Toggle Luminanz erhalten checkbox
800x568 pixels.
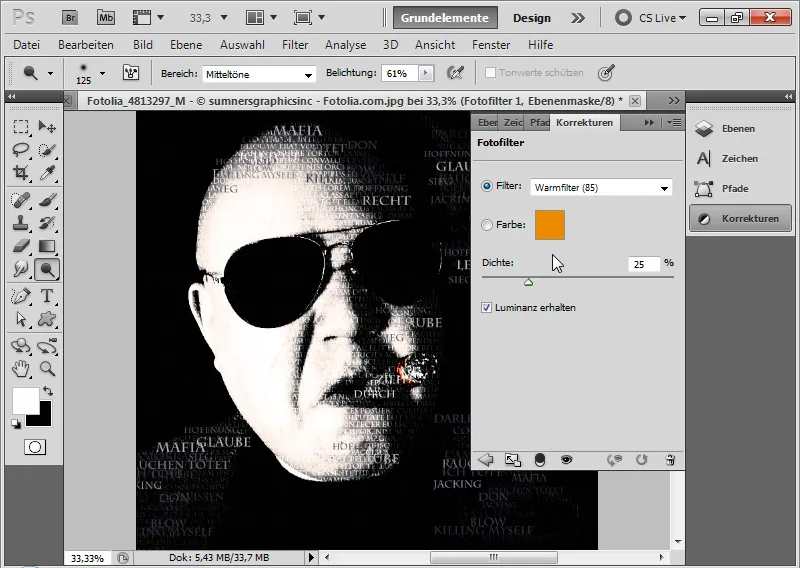coord(486,308)
